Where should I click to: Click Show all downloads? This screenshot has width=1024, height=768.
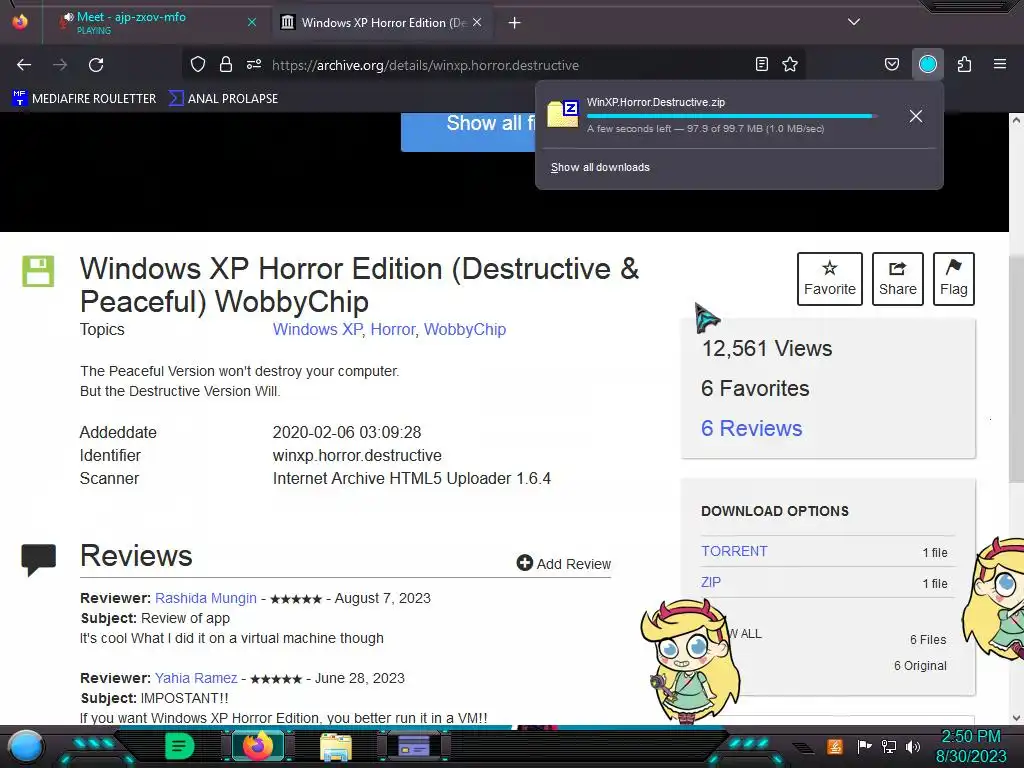600,167
